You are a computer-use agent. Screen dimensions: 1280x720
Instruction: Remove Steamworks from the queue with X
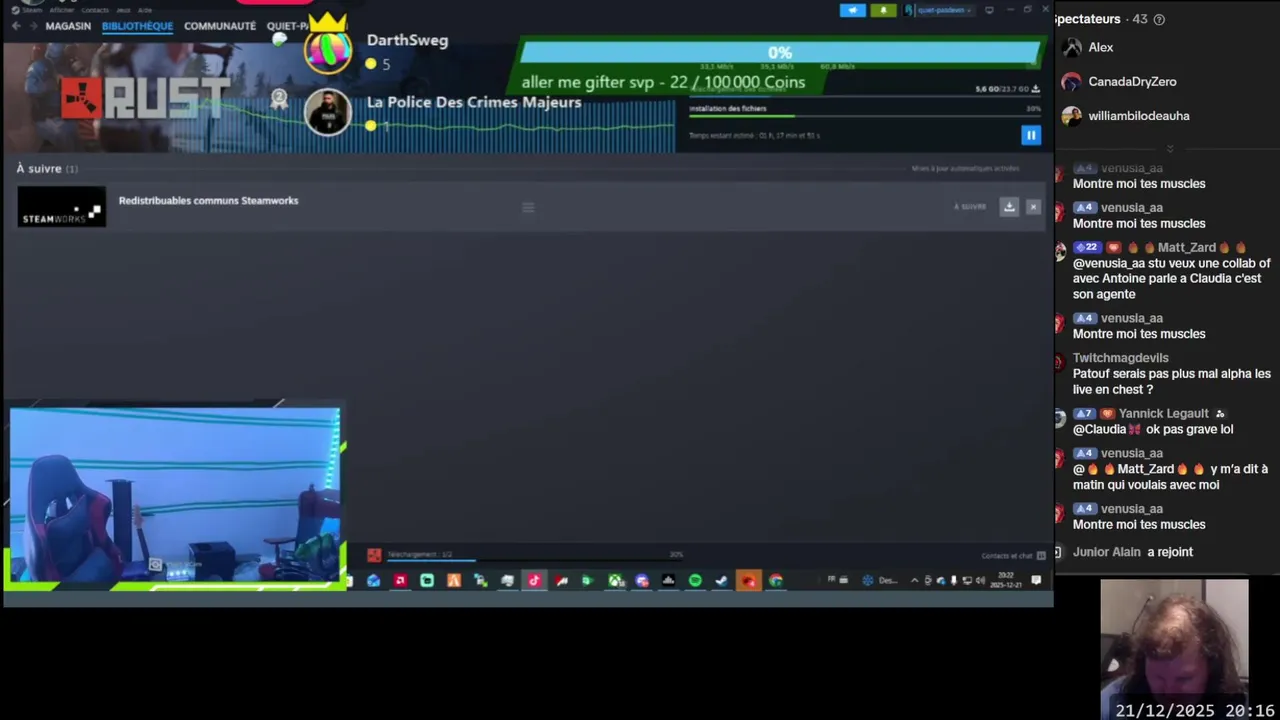[1033, 207]
